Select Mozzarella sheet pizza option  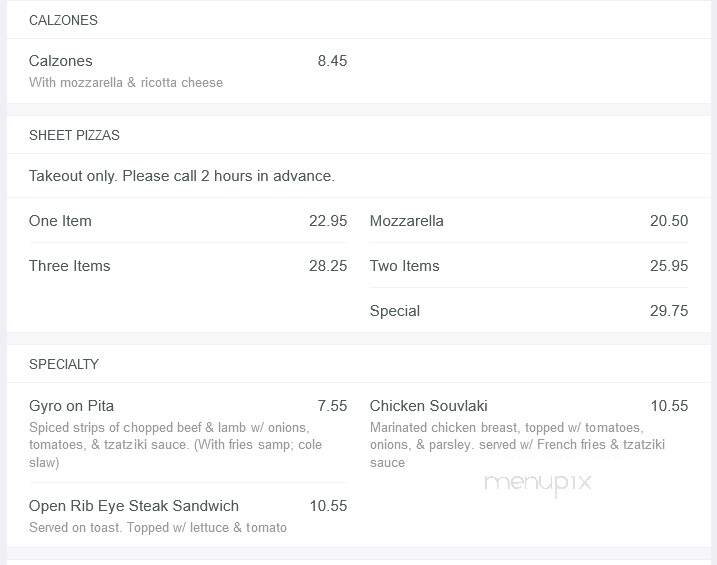406,221
